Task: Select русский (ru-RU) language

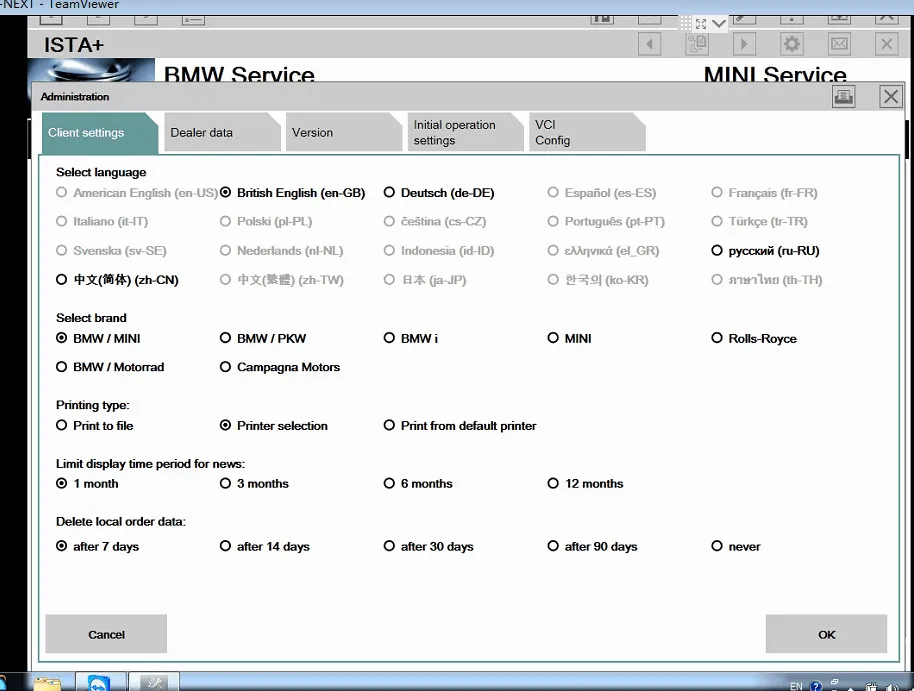Action: [x=765, y=251]
